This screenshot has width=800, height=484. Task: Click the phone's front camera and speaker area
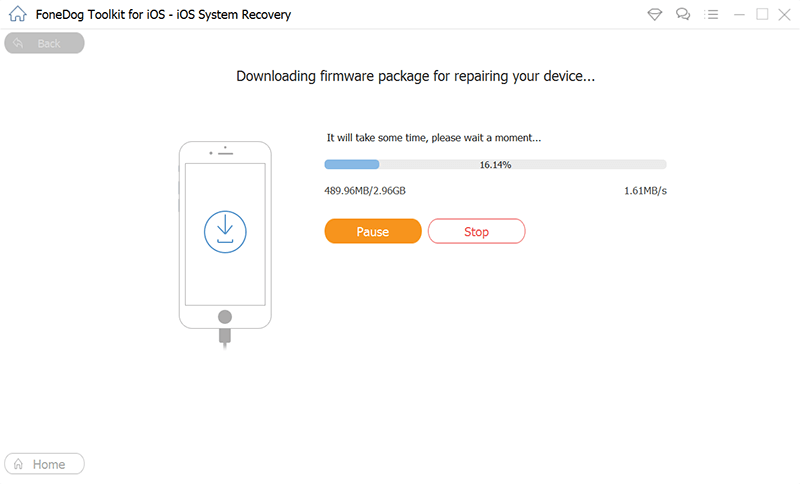225,152
